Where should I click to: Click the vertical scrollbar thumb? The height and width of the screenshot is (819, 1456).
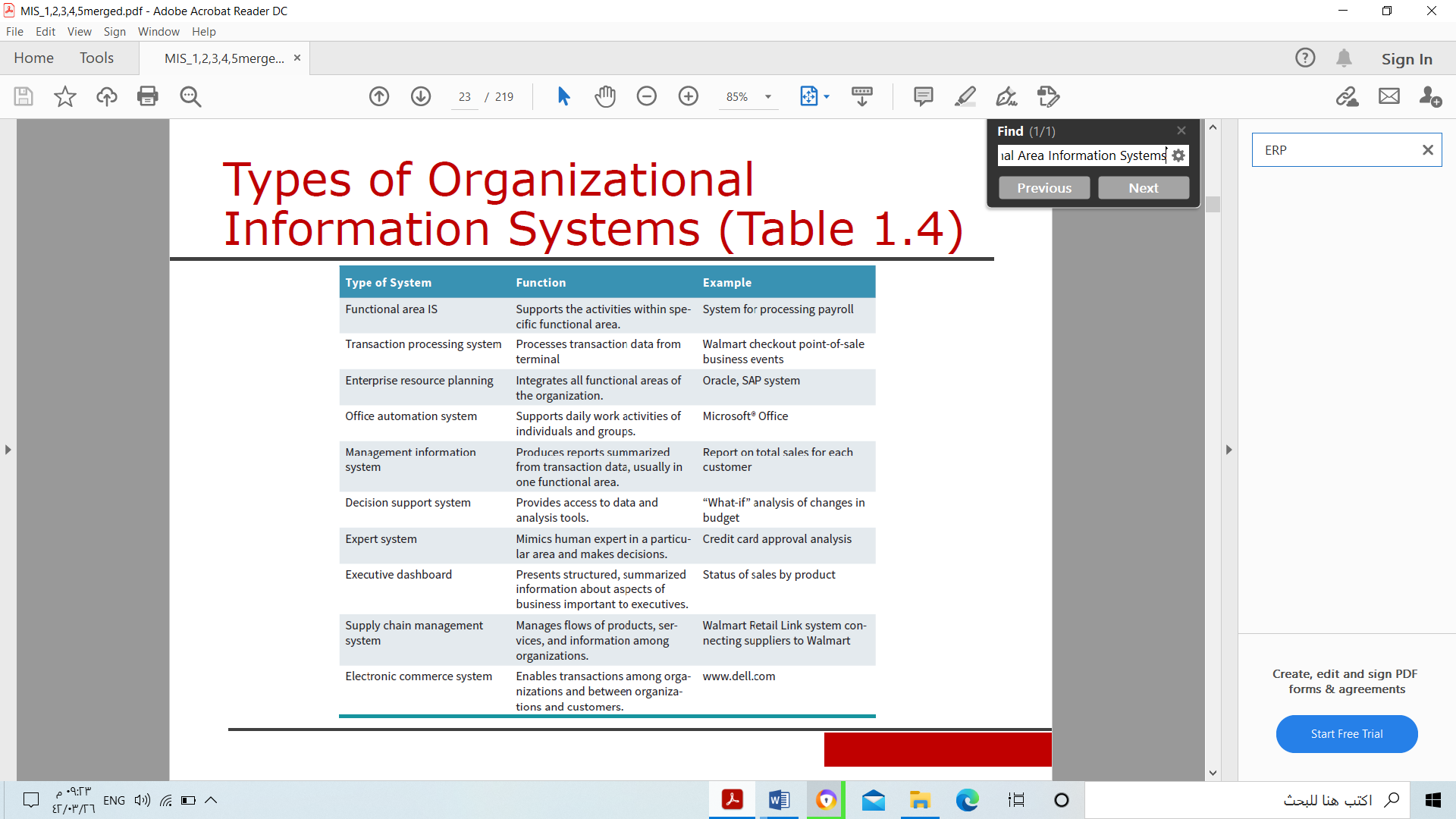tap(1213, 205)
